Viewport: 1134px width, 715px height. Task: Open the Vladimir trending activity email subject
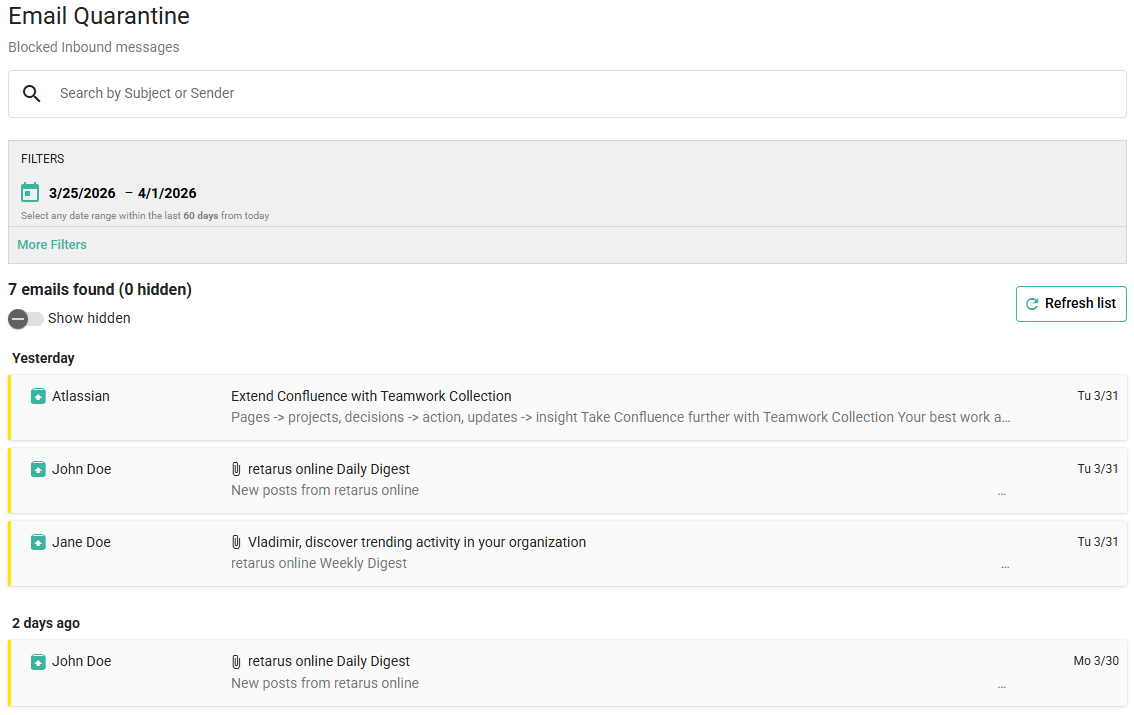[417, 542]
